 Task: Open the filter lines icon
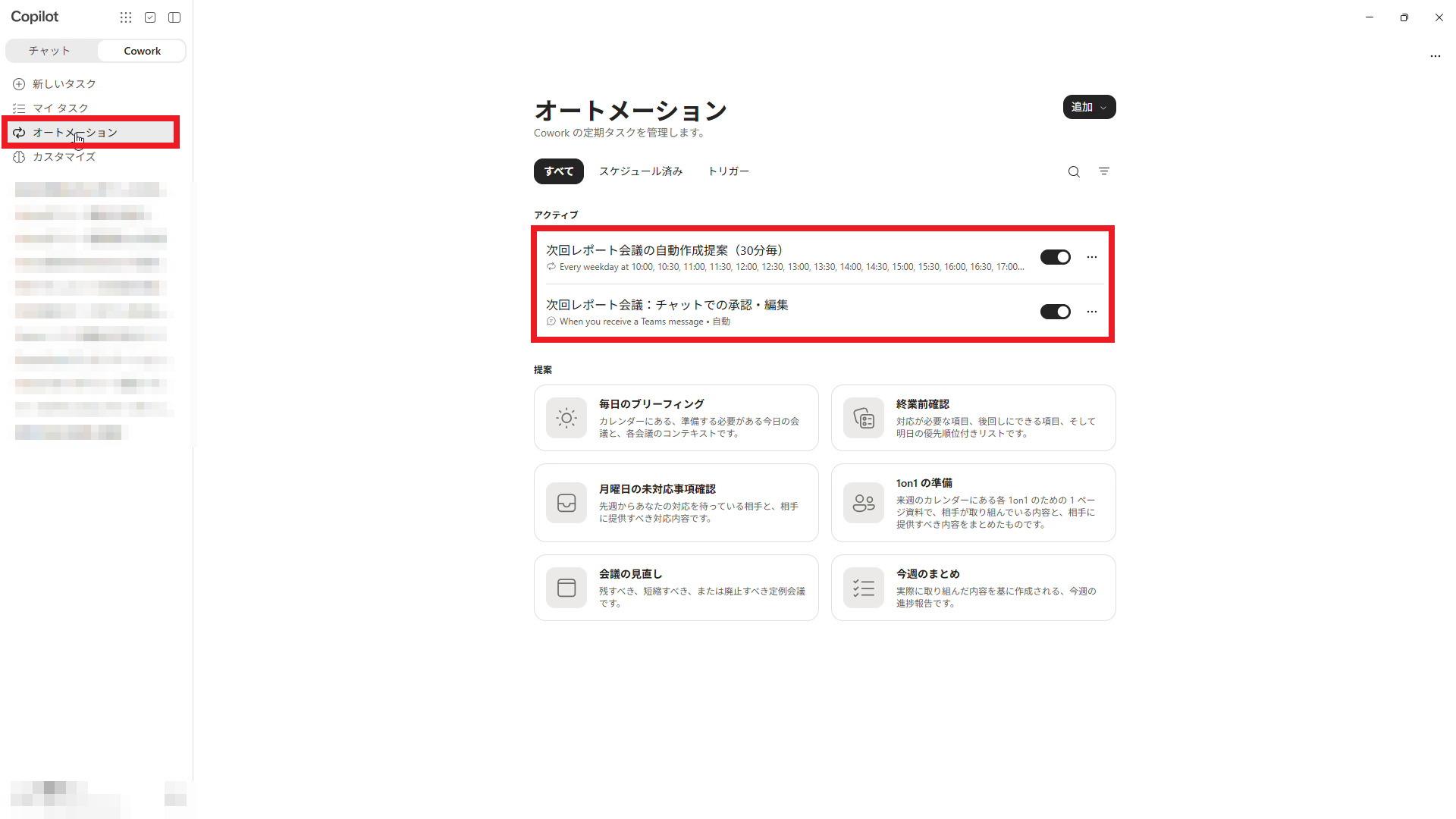coord(1104,171)
